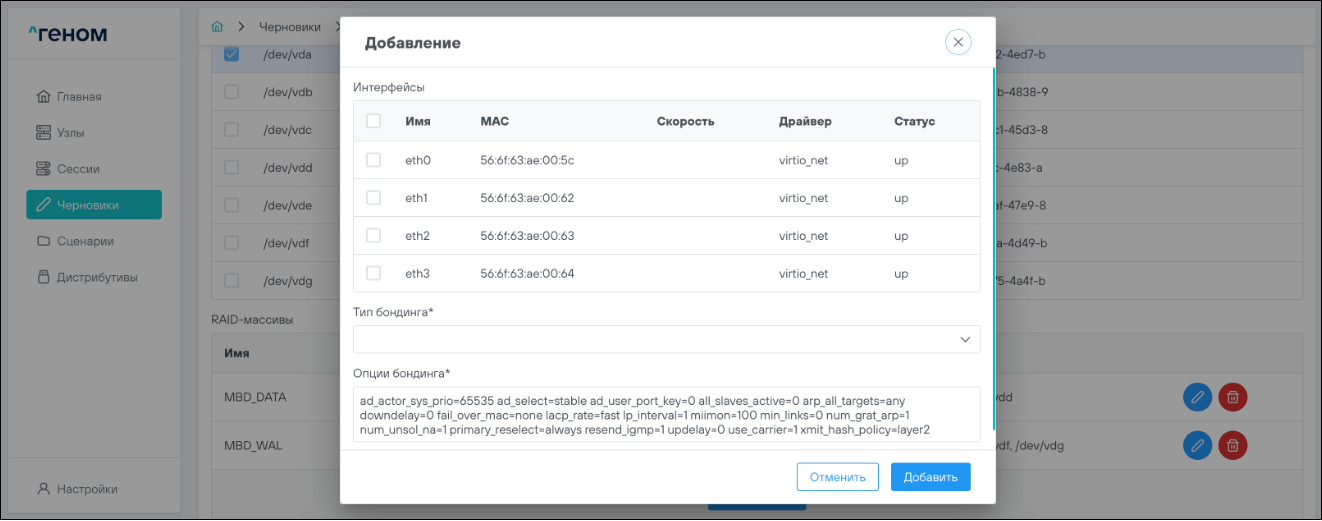Click into the Опции бондинга text field
The width and height of the screenshot is (1322, 521).
(666, 414)
